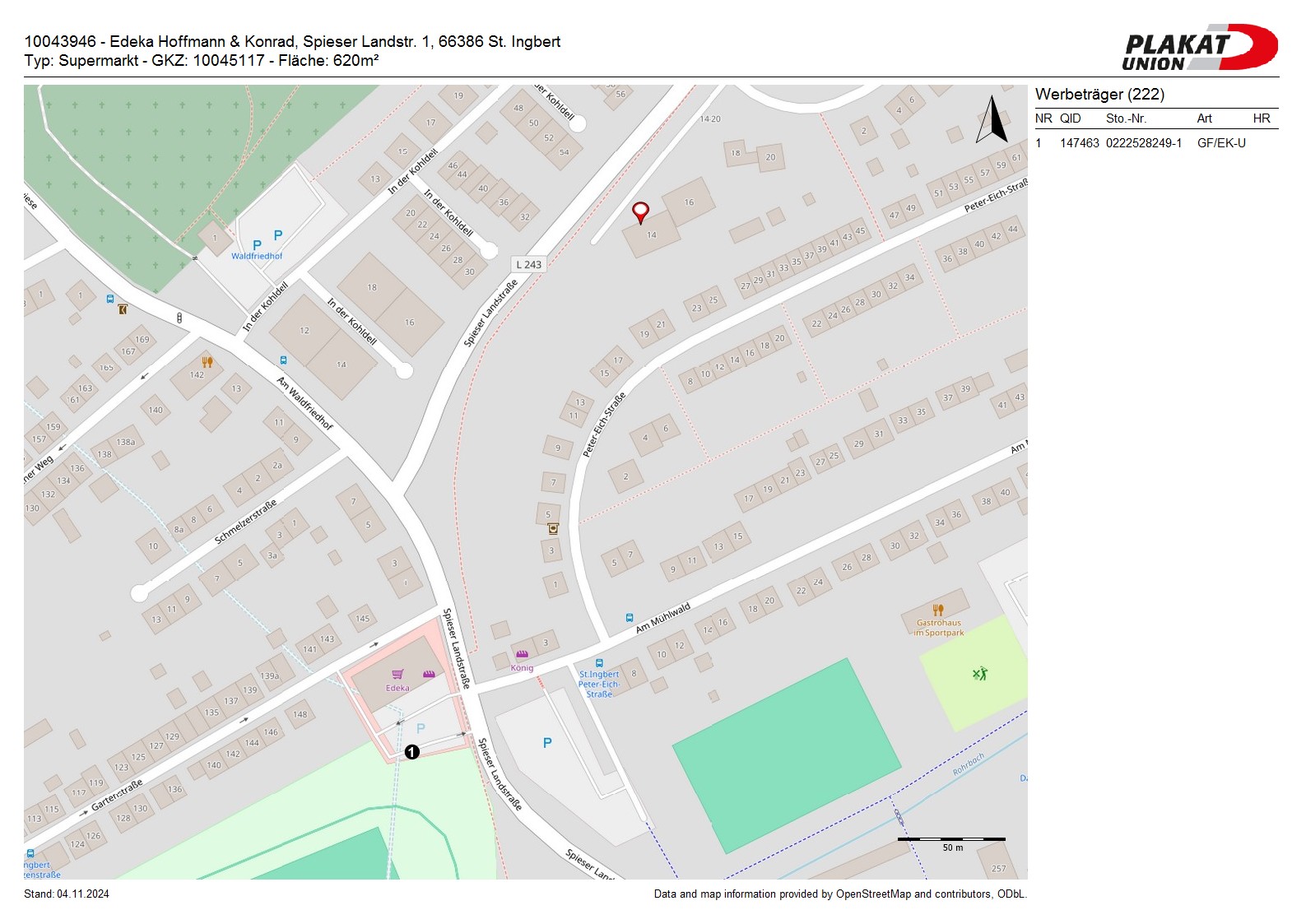Click the Plakat Union logo
The image size is (1306, 924).
1200,48
